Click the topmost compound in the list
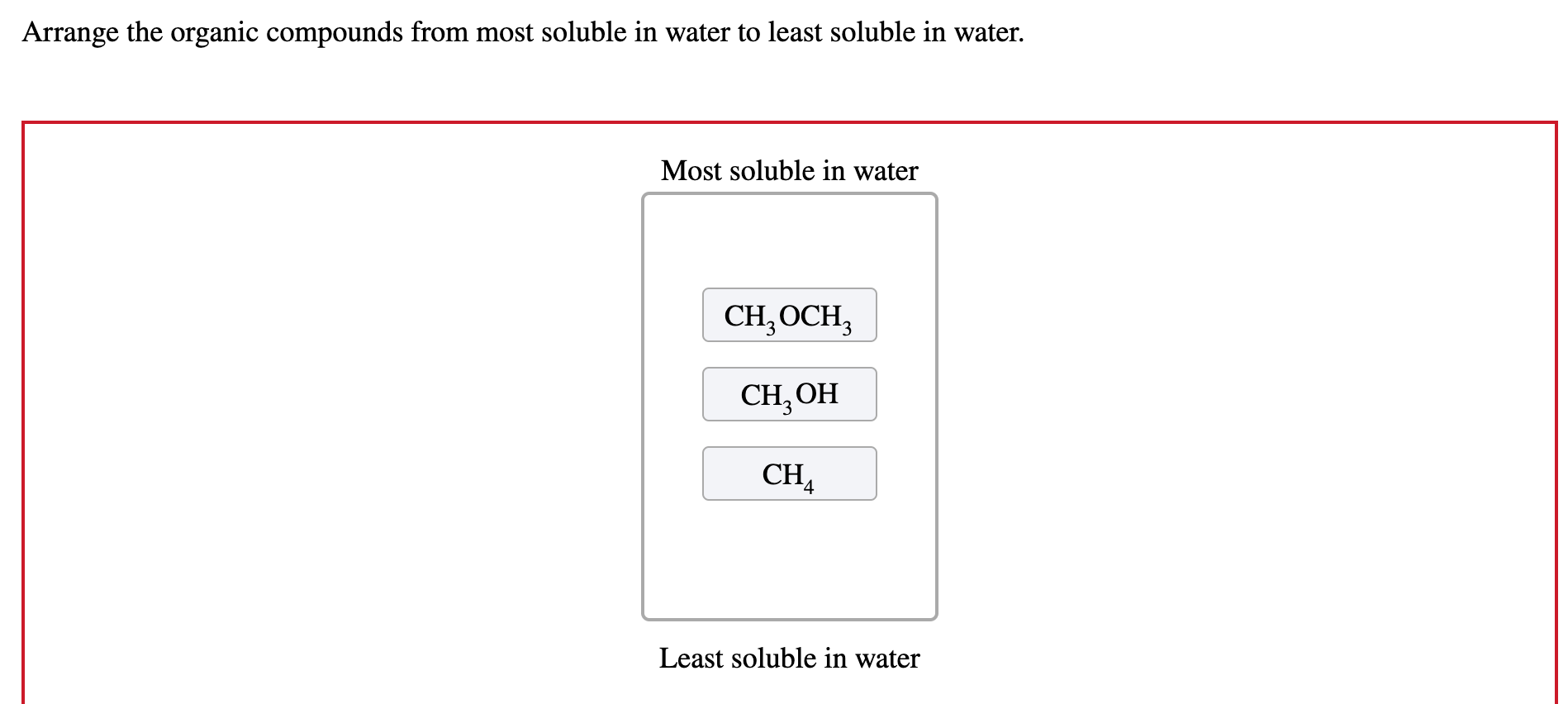 tap(788, 314)
